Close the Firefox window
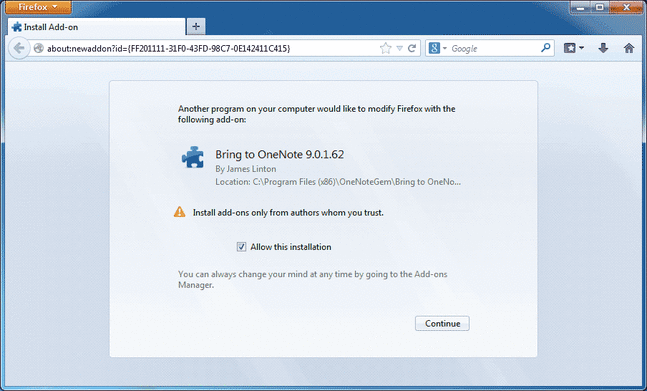The image size is (647, 391). point(626,7)
